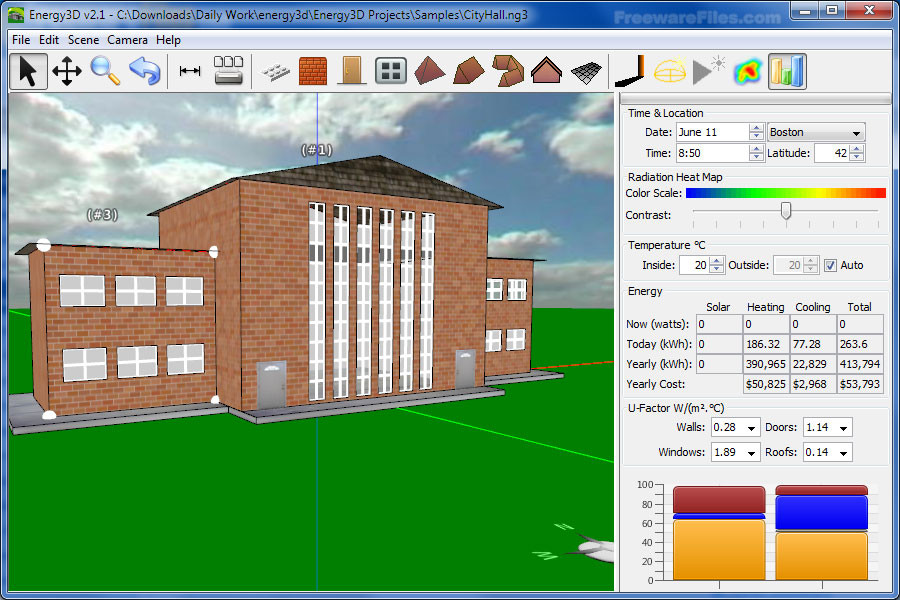Viewport: 900px width, 600px height.
Task: Click the Today cooling value 77.28
Action: [x=813, y=344]
